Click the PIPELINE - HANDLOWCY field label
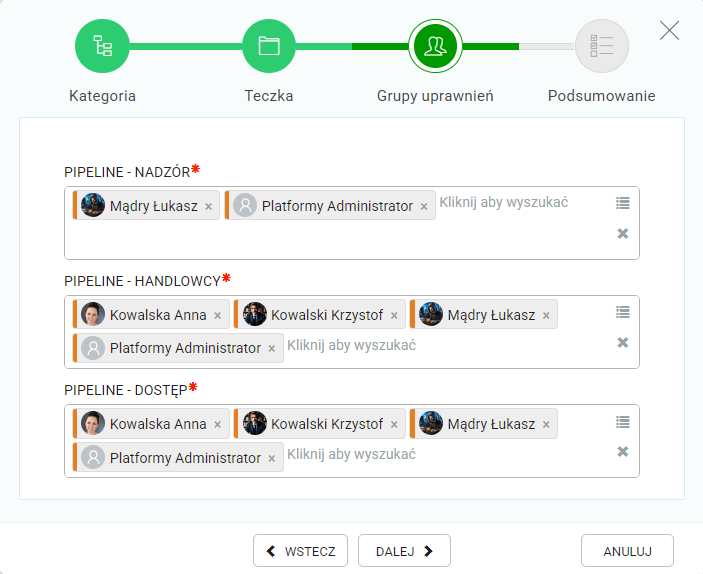703x574 pixels. (x=143, y=281)
